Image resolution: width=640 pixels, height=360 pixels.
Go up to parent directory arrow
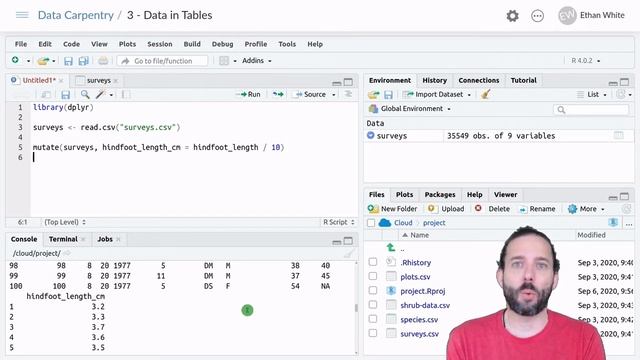[391, 247]
